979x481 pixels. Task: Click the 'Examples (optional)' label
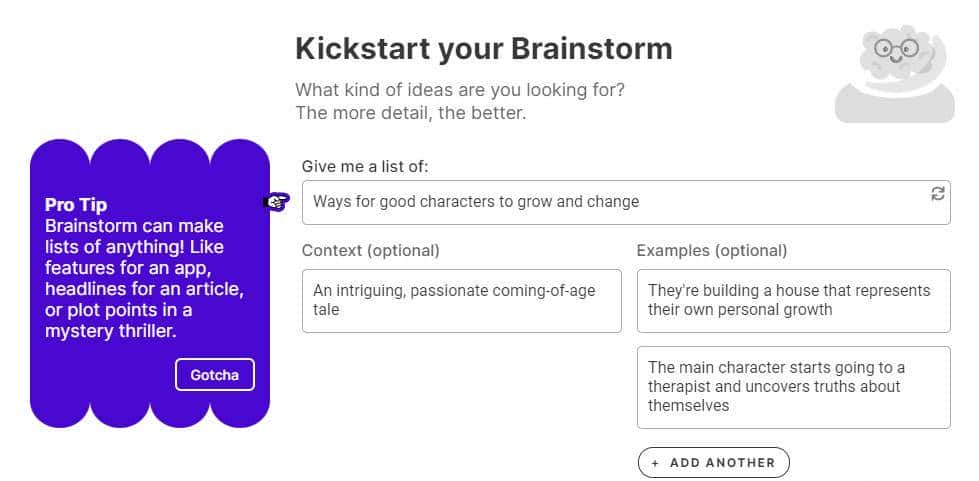coord(712,250)
